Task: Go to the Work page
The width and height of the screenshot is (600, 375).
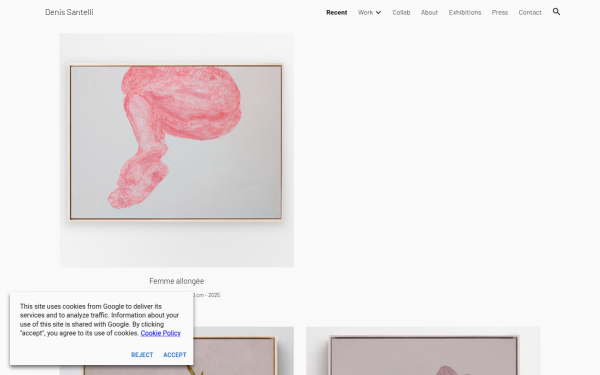Action: 365,13
